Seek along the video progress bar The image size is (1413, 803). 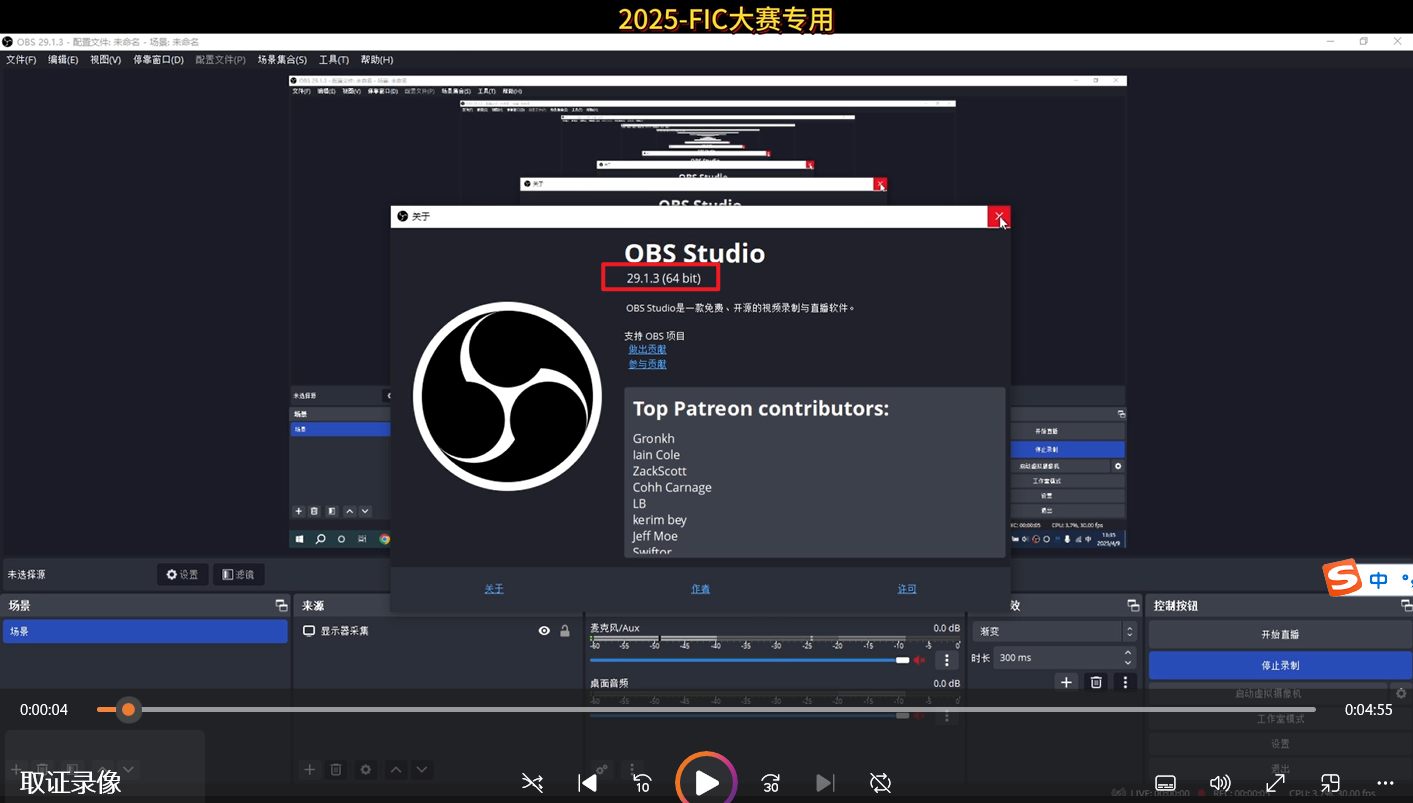click(x=706, y=709)
